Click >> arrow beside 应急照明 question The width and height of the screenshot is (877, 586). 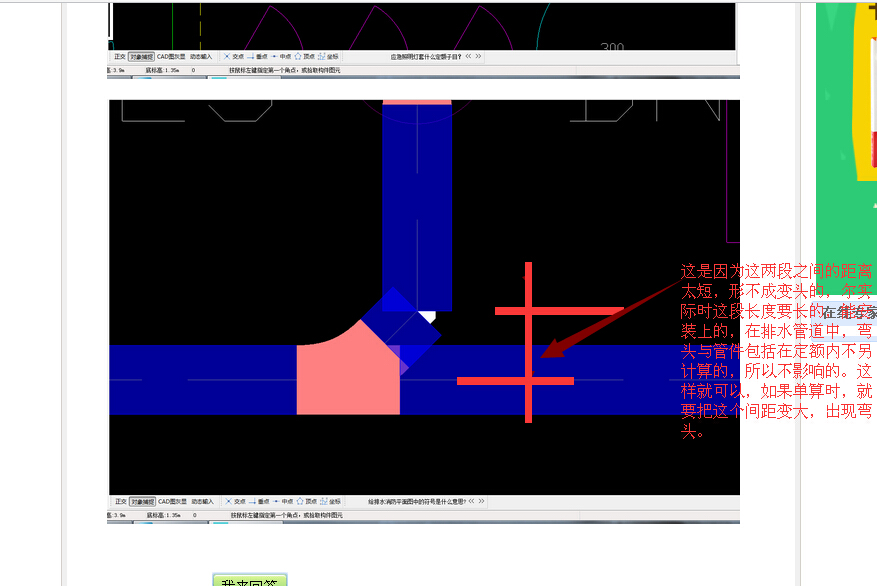[478, 56]
